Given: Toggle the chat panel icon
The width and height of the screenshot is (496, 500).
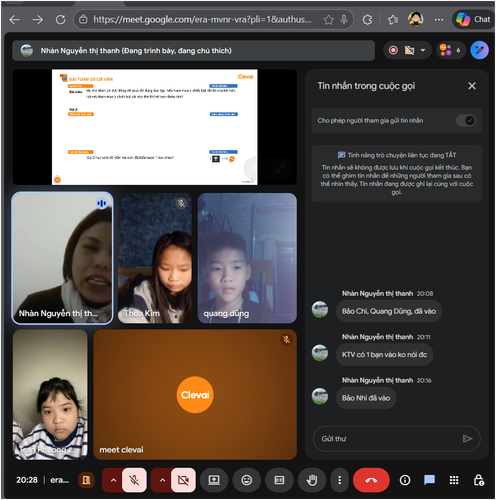Looking at the screenshot, I should [x=429, y=480].
